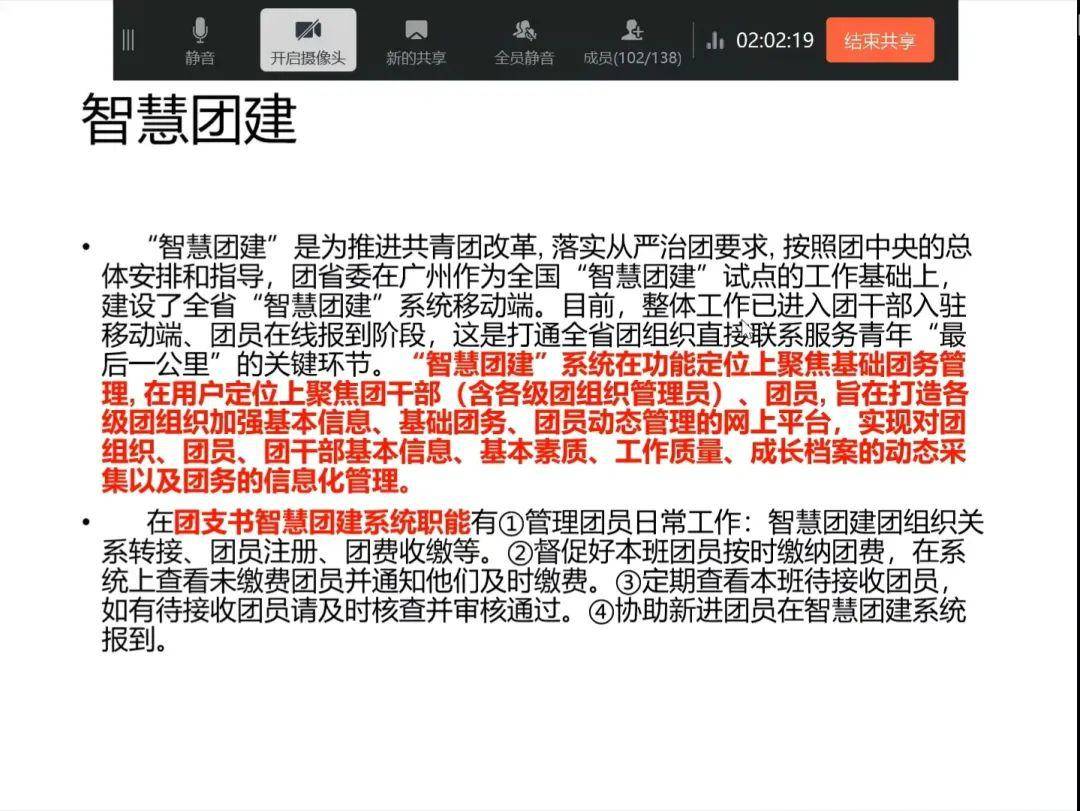The height and width of the screenshot is (811, 1080).
Task: Open a new share via the 新的共享 icon
Action: (x=415, y=28)
